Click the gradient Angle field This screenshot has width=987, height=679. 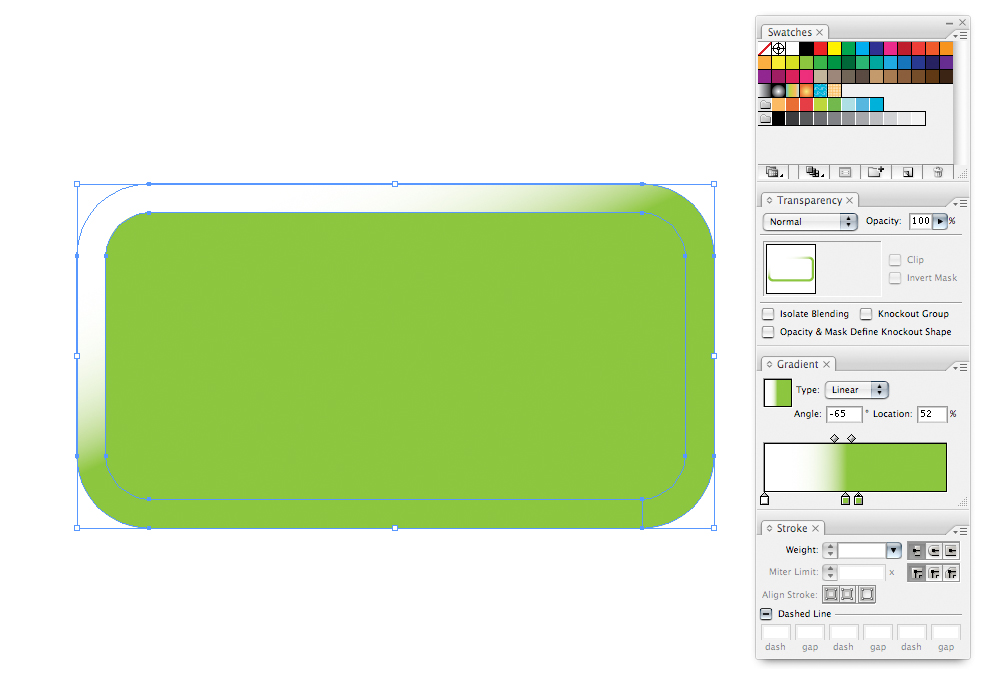point(843,414)
